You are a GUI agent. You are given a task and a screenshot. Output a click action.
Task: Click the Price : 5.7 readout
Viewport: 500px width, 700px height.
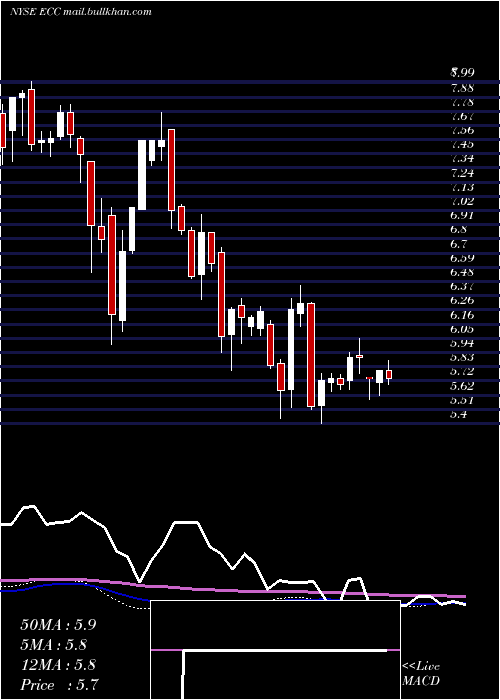59,685
